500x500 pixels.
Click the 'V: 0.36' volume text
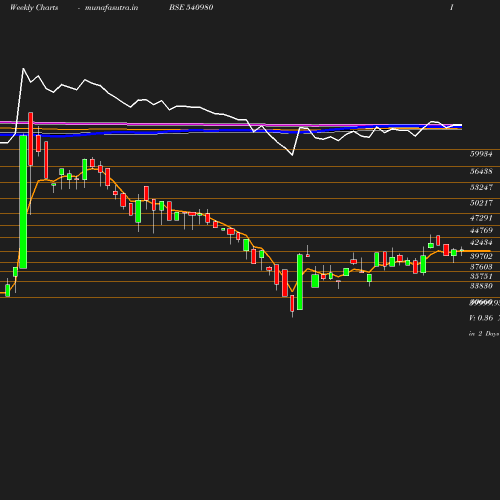tap(481, 318)
